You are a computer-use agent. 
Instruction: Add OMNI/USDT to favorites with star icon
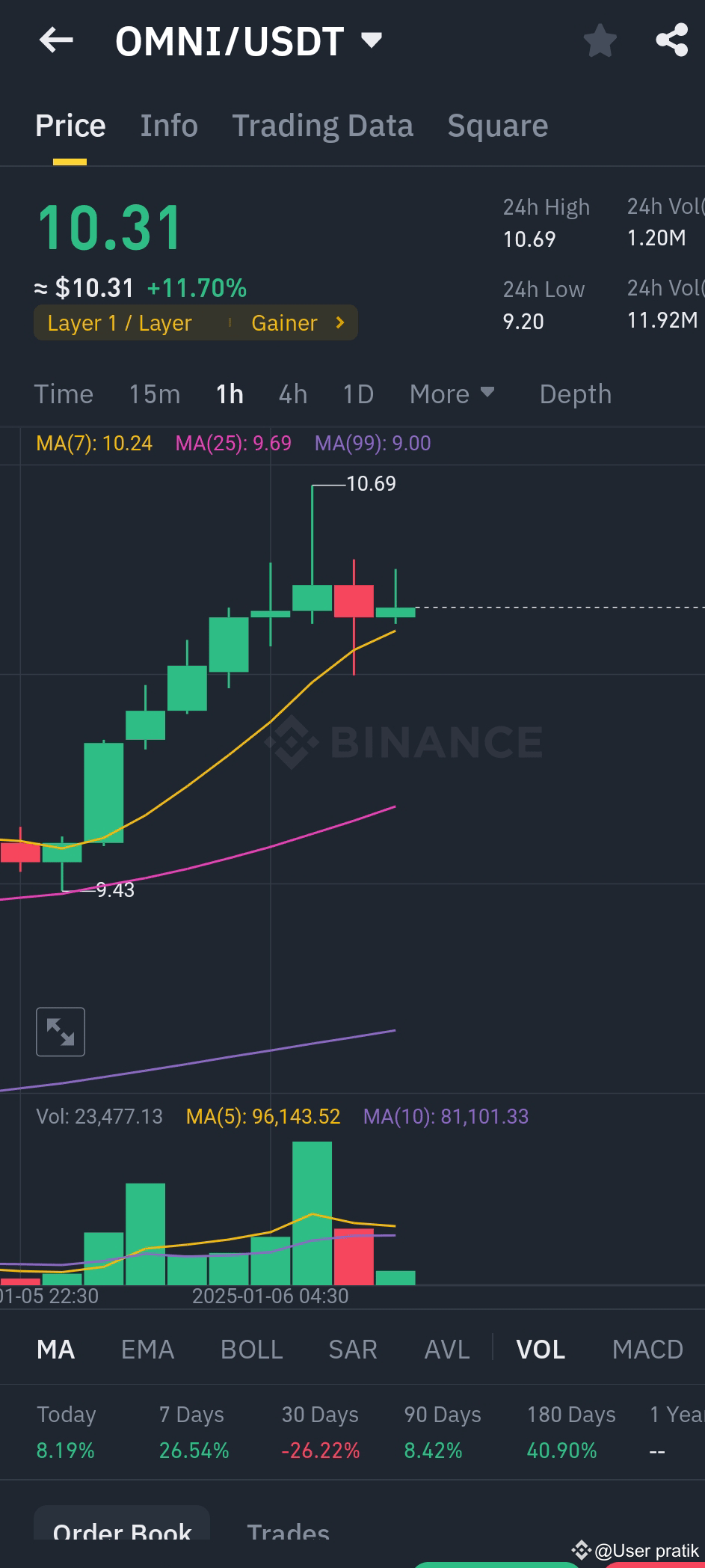coord(600,40)
